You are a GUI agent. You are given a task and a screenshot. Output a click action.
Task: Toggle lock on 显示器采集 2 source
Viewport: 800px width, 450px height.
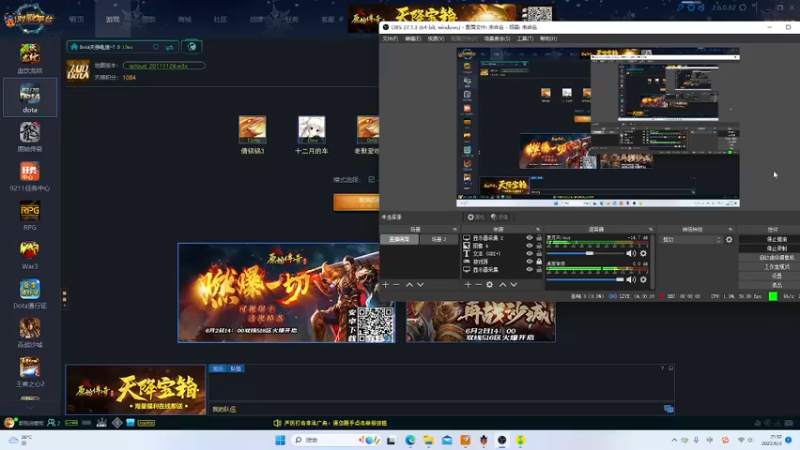[x=539, y=238]
